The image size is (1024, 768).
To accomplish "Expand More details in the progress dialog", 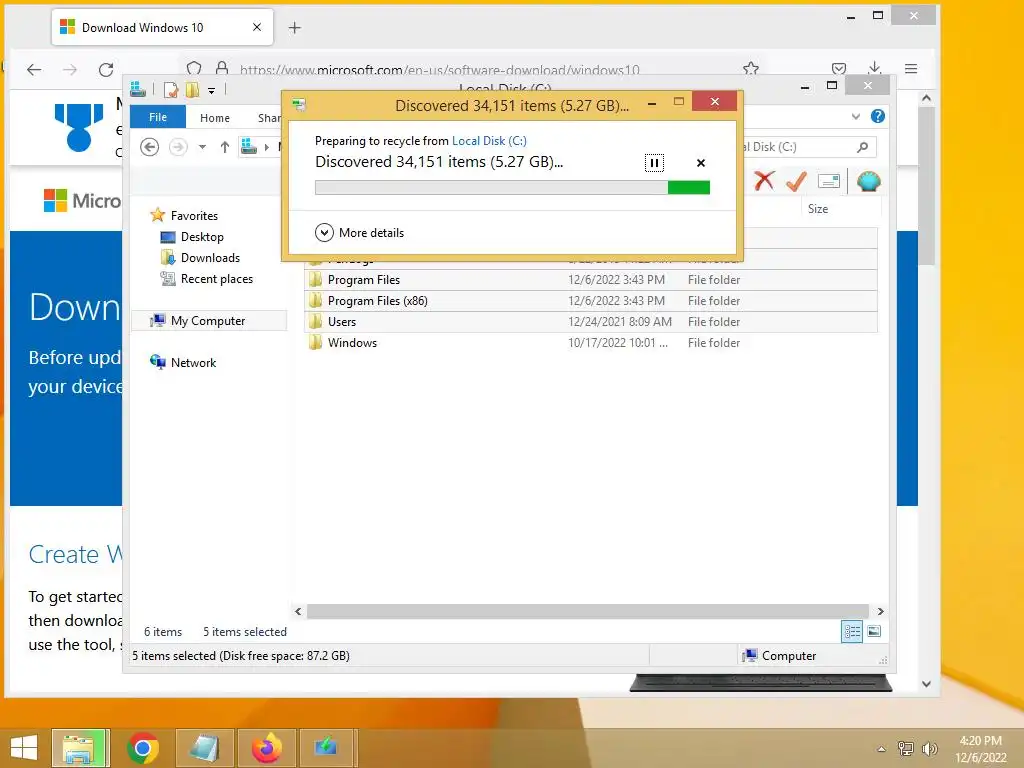I will (x=359, y=232).
